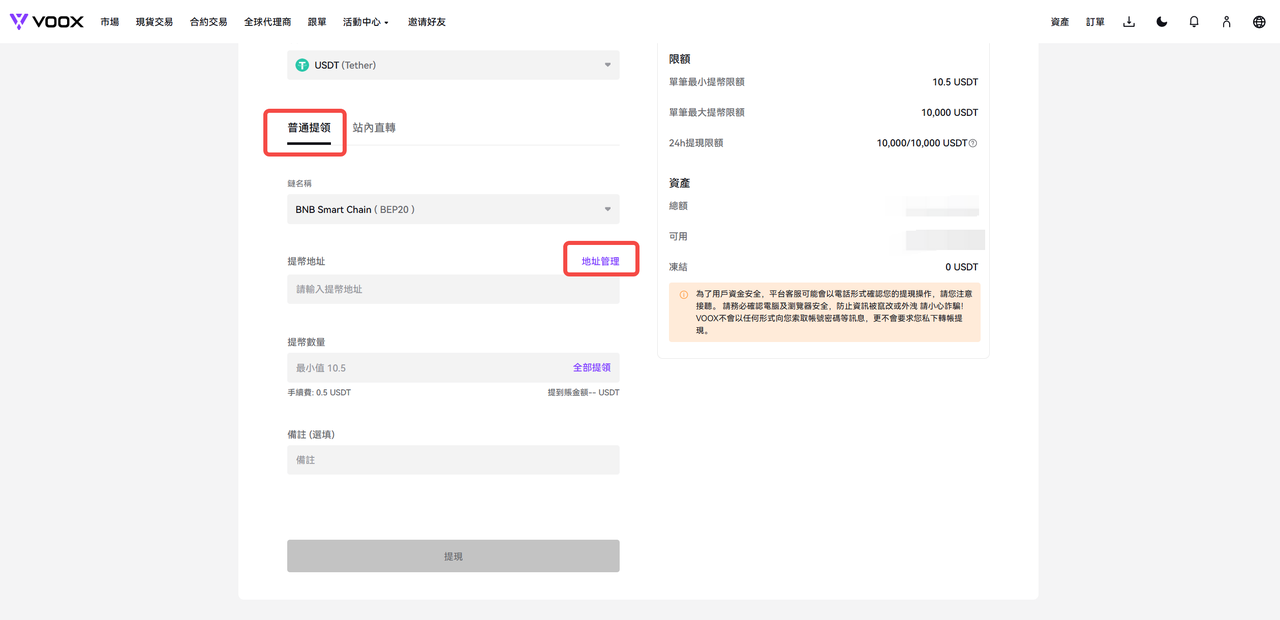Screen dimensions: 1280x620
Task: Open 跟單 page
Action: tap(317, 21)
